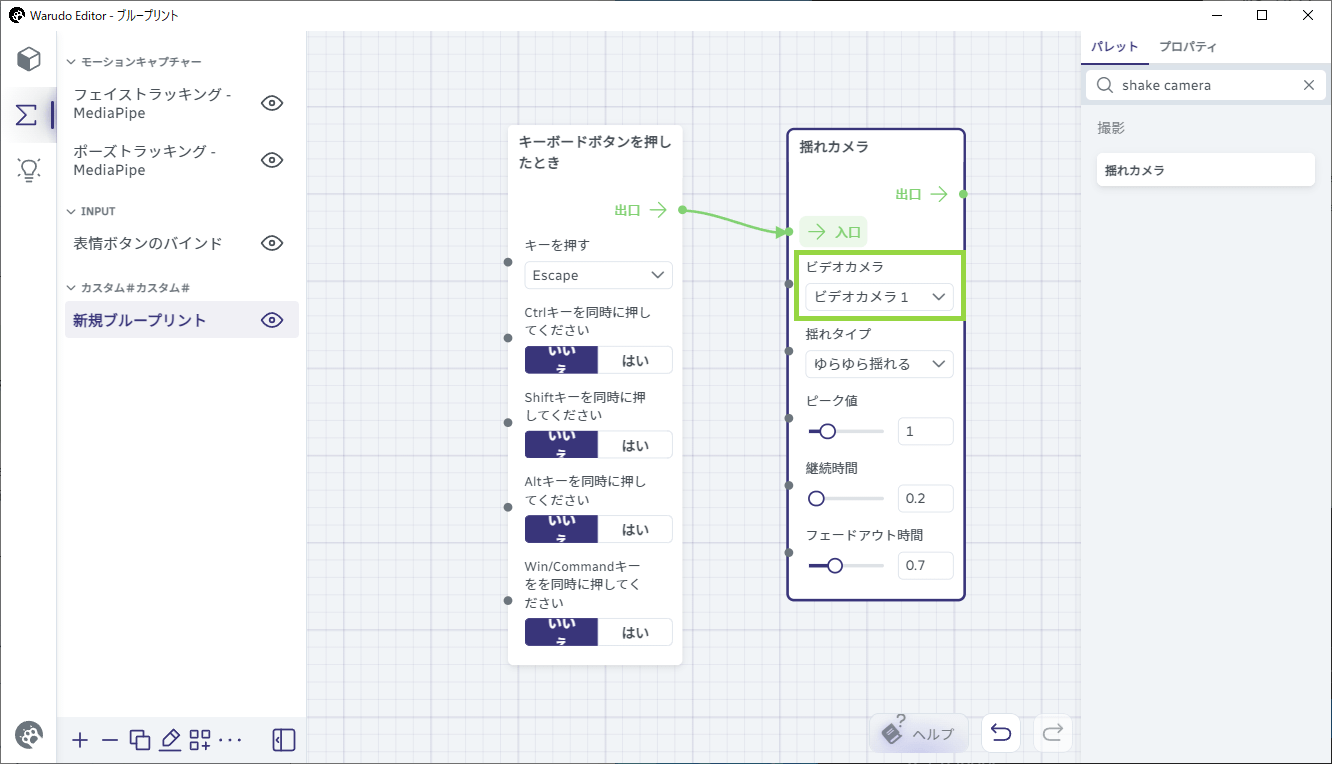This screenshot has height=764, width=1332.
Task: Open the lightbulb icon in sidebar
Action: coord(29,170)
